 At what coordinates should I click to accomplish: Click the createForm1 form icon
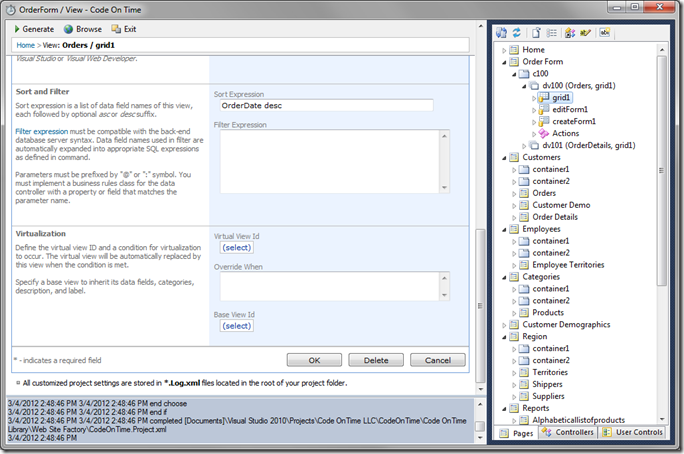click(544, 121)
